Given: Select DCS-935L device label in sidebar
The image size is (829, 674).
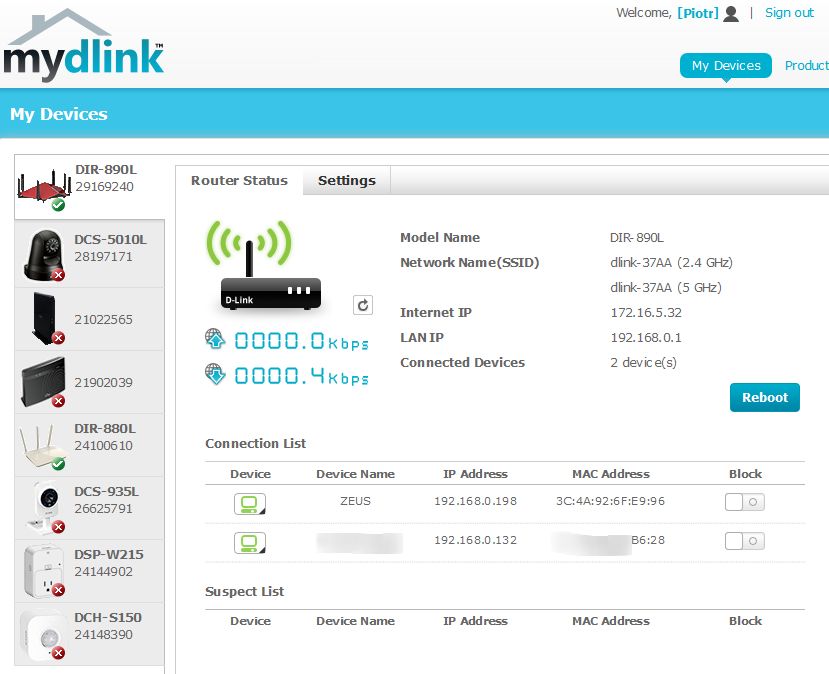Looking at the screenshot, I should (x=106, y=492).
